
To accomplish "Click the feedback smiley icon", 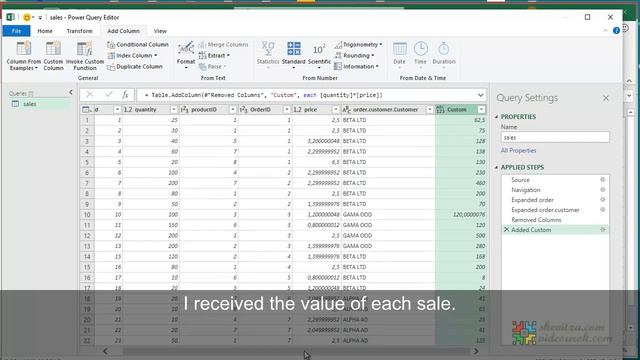I will tap(27, 17).
